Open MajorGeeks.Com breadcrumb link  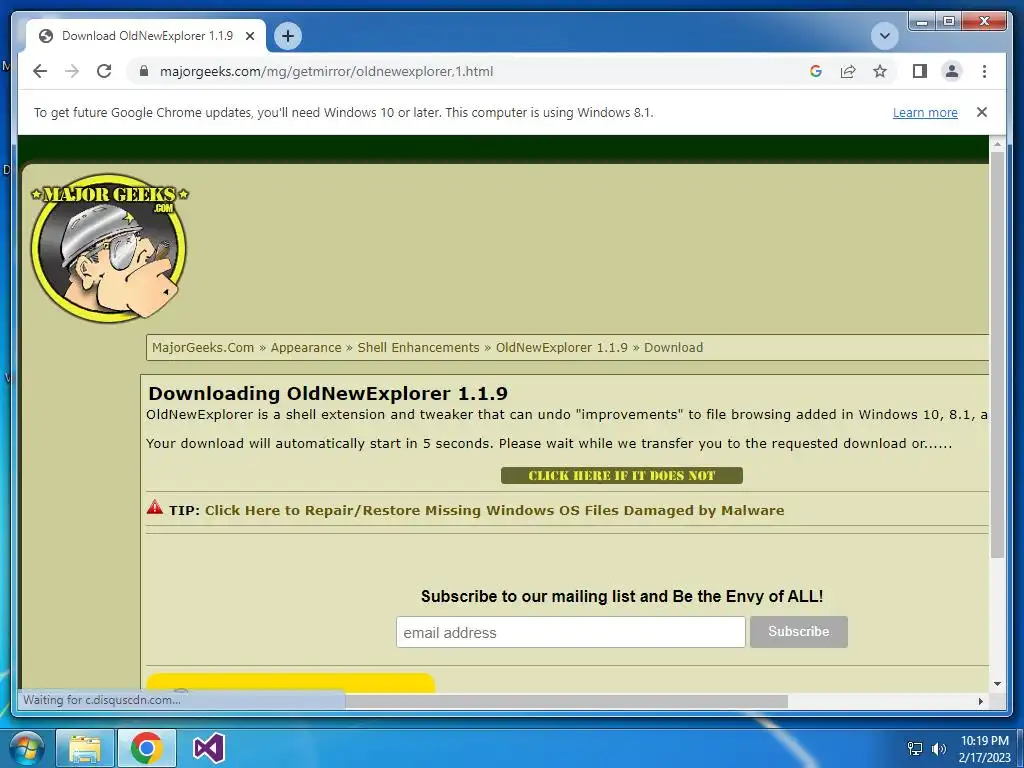coord(203,347)
